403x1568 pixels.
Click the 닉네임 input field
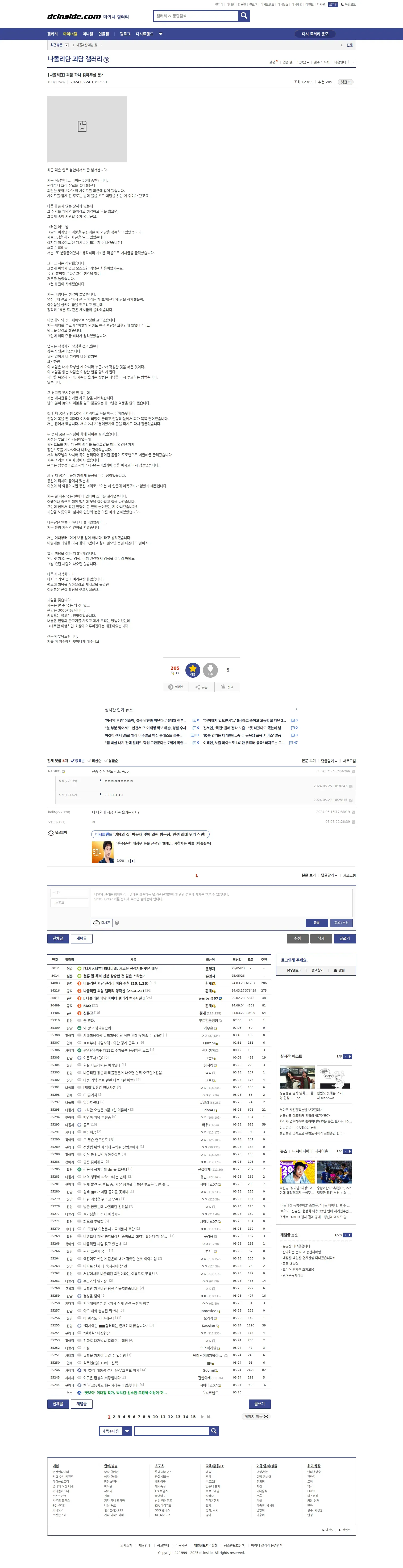click(69, 893)
